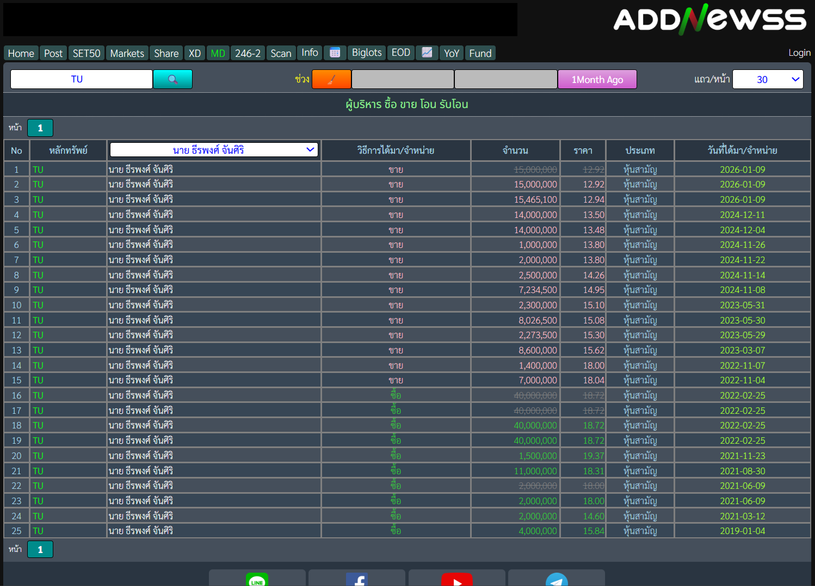
Task: Open the calendar icon in the navigation bar
Action: (335, 53)
